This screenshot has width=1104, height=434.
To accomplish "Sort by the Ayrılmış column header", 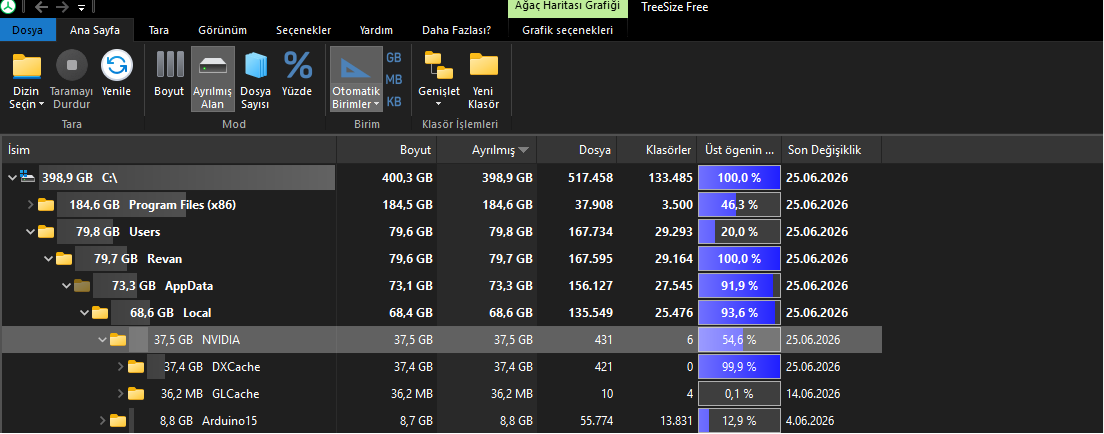I will tap(487, 150).
